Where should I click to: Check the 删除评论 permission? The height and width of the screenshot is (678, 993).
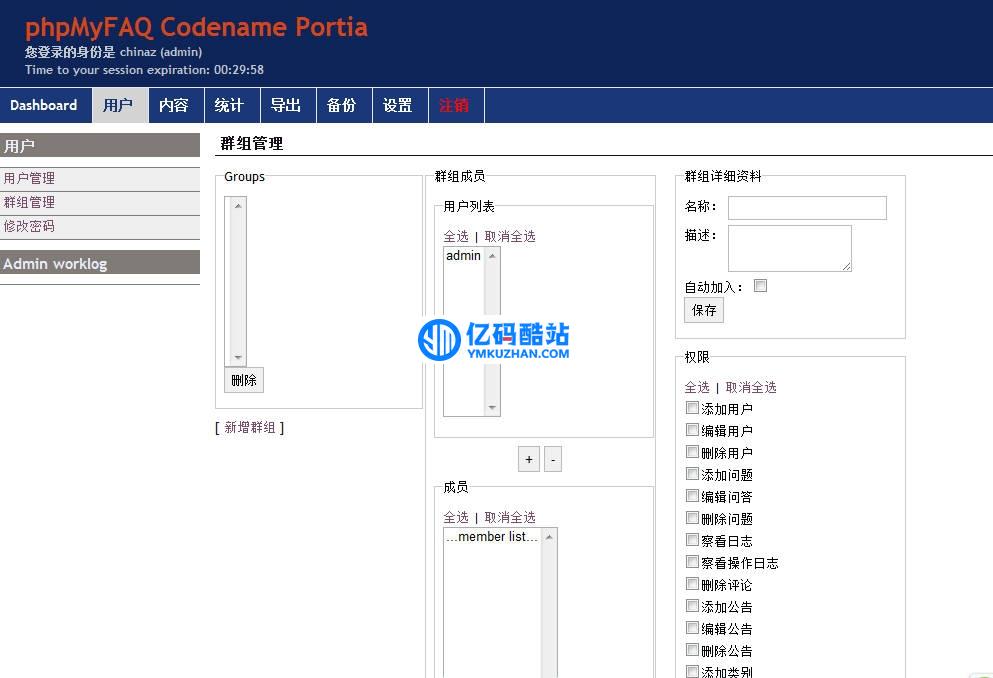click(x=693, y=584)
